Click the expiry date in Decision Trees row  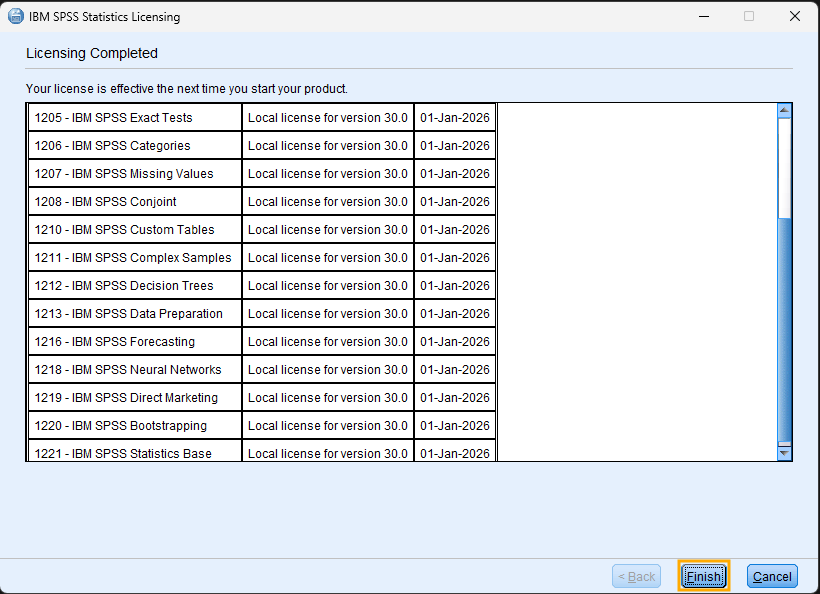click(x=455, y=285)
